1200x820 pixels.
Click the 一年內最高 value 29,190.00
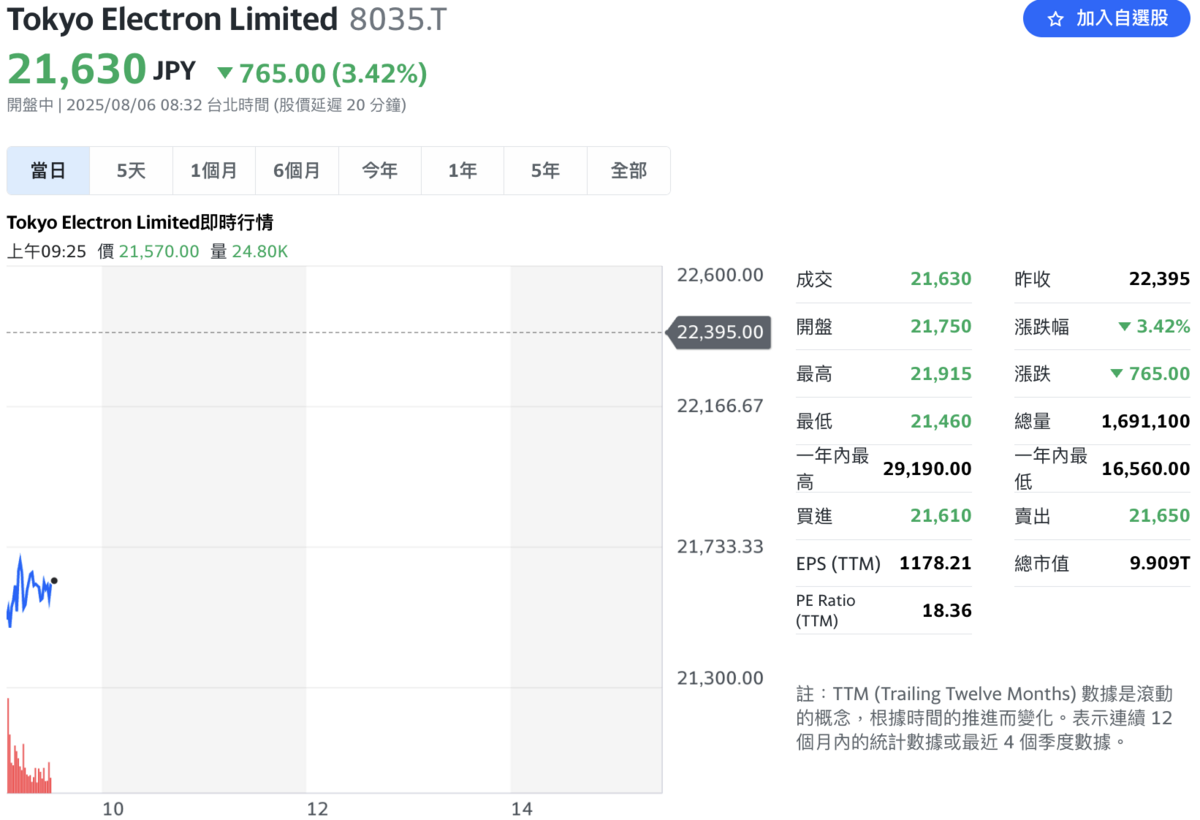pyautogui.click(x=927, y=468)
